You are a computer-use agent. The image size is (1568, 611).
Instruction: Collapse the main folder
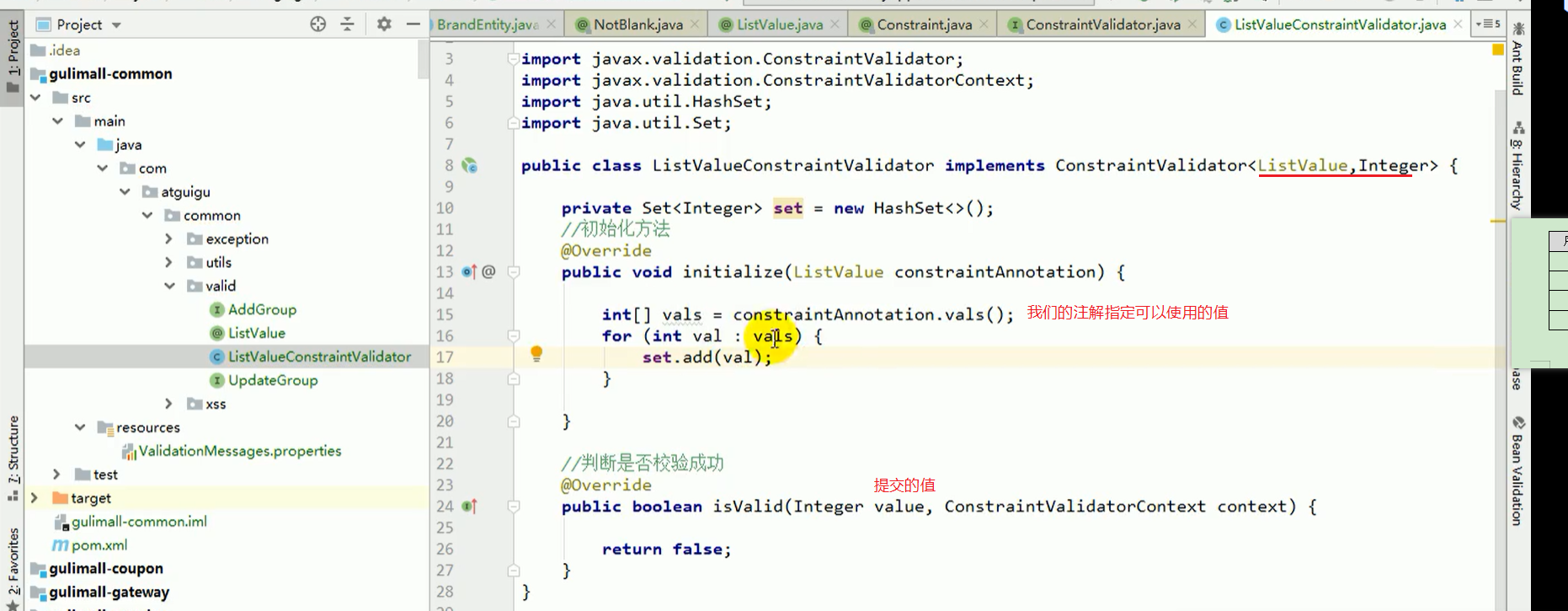tap(57, 121)
